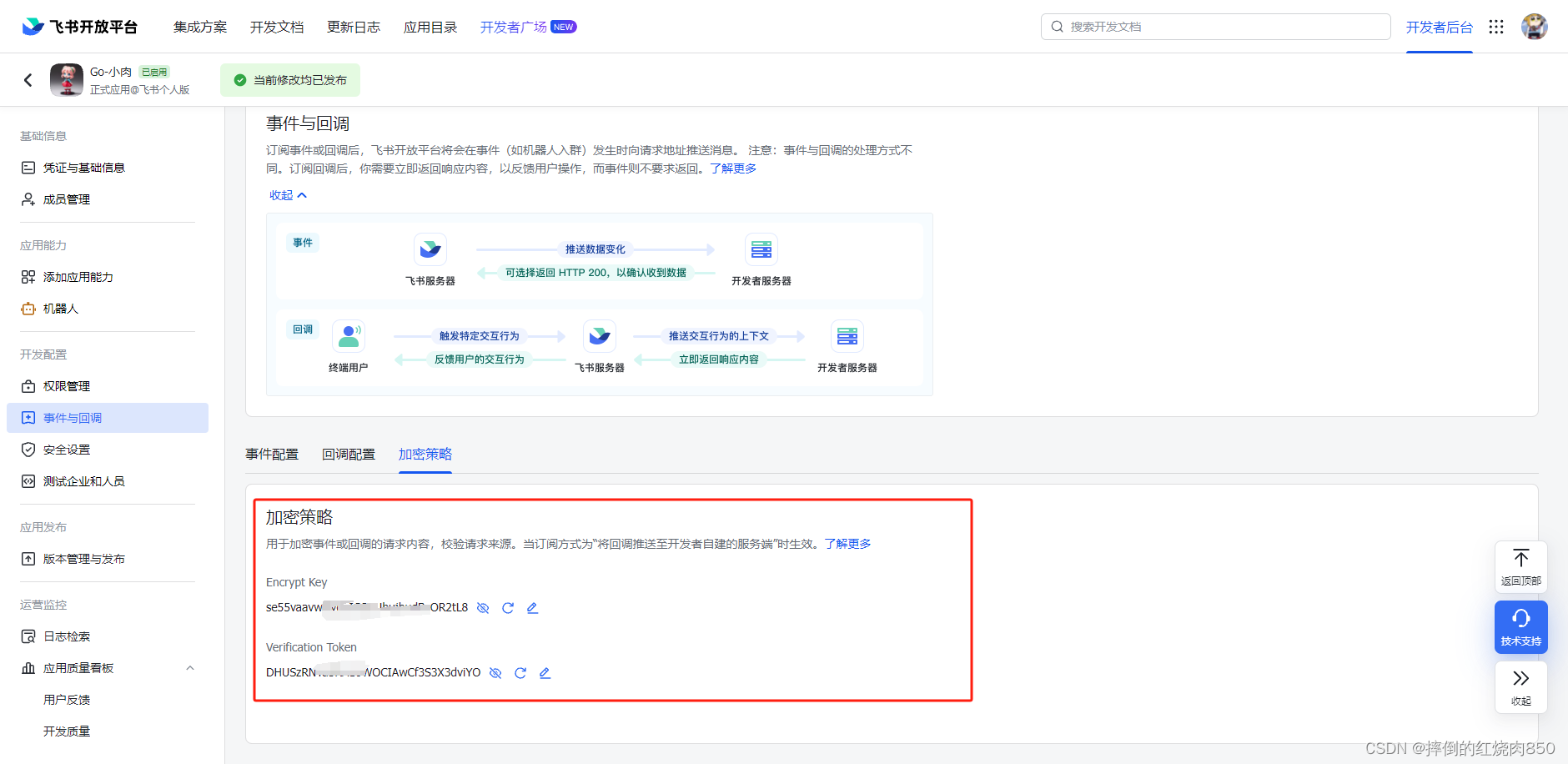This screenshot has height=764, width=1568.
Task: Open 集成方案 in top navigation
Action: 200,27
